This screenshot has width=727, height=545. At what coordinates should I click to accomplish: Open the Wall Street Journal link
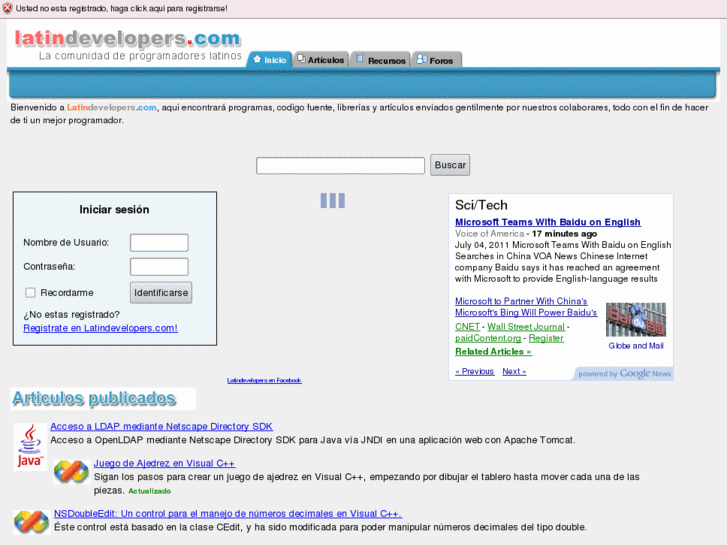click(526, 327)
